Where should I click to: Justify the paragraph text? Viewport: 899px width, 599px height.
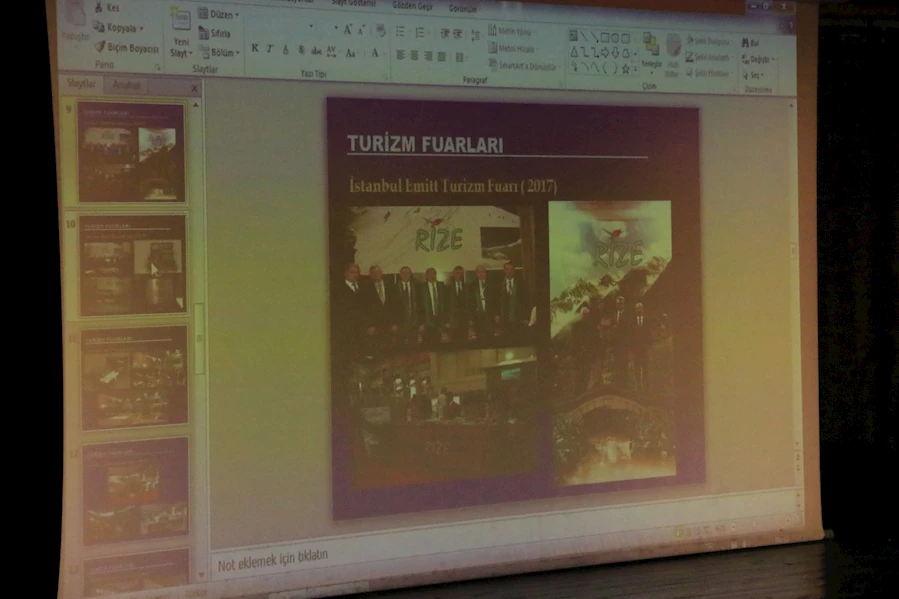click(442, 56)
